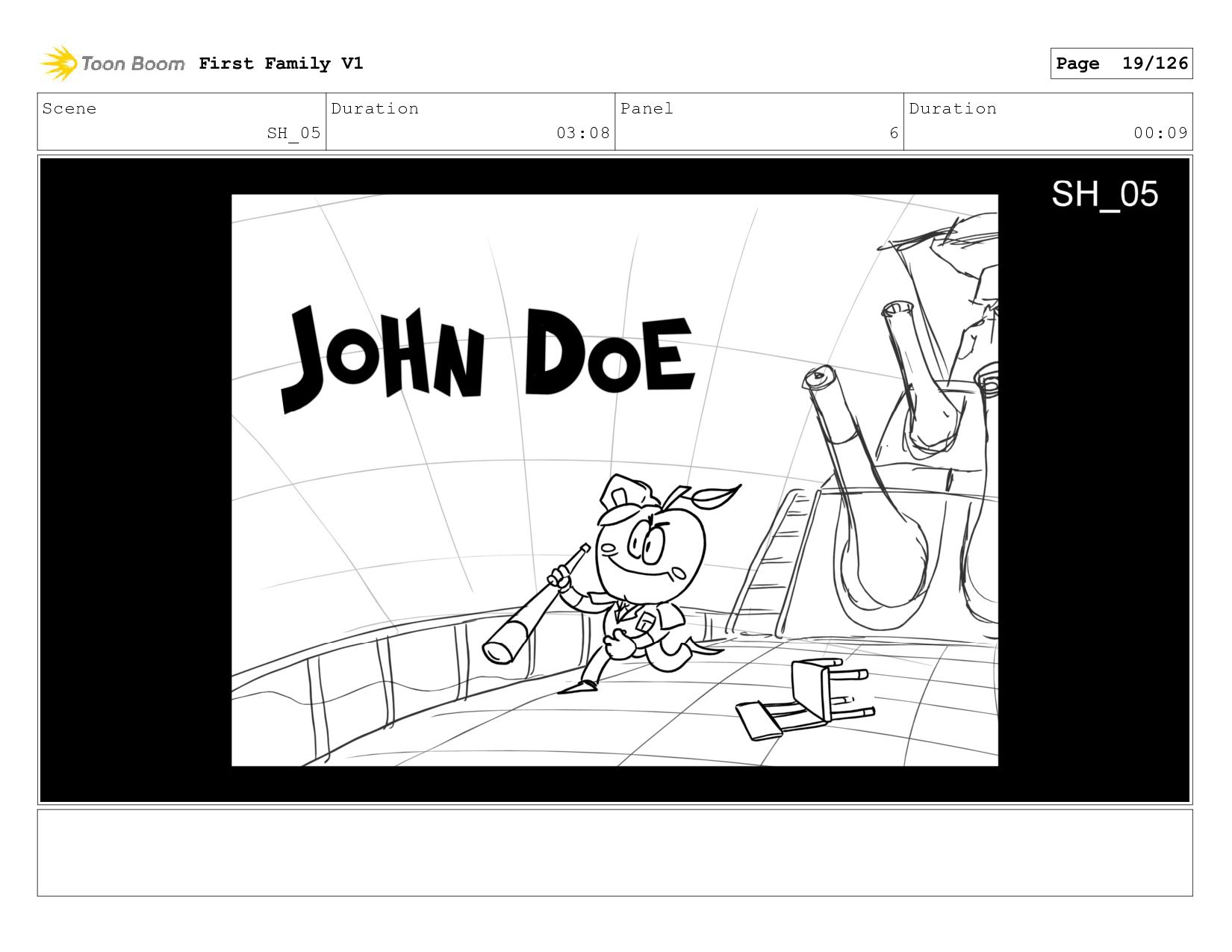Click the 'Page 19/126' box
This screenshot has width=1232, height=952.
pos(1121,63)
